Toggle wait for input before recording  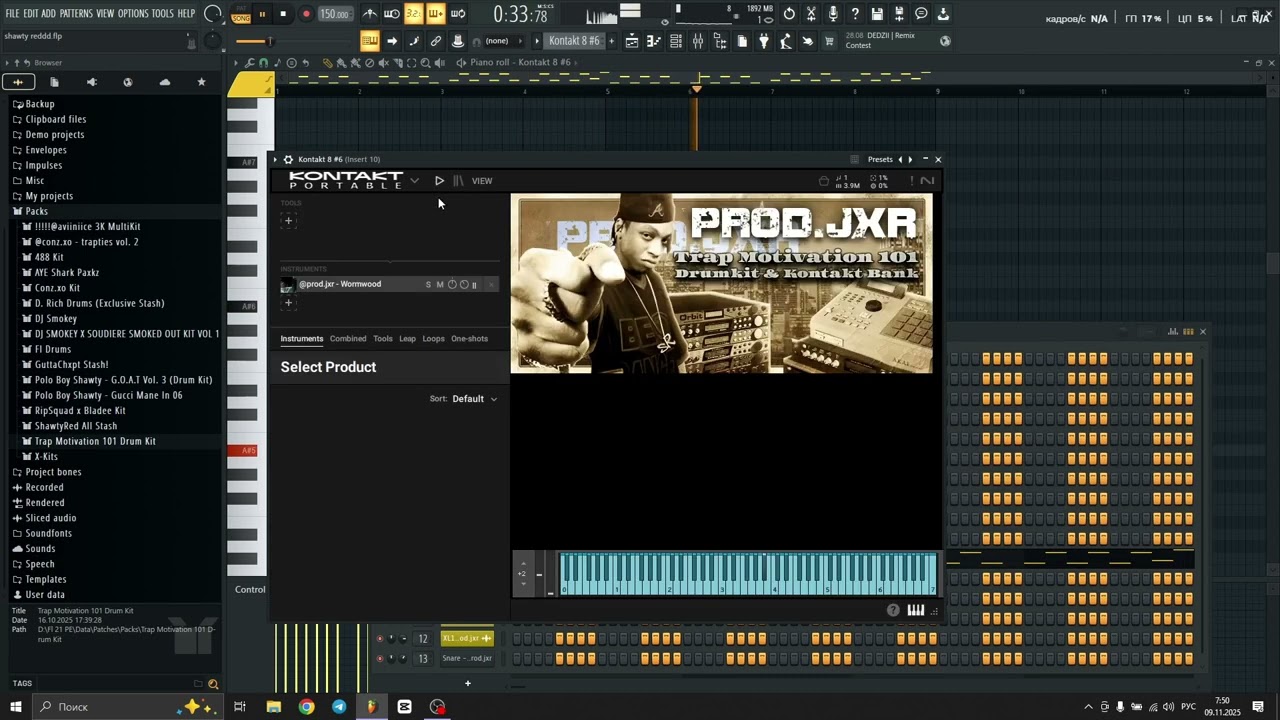392,14
